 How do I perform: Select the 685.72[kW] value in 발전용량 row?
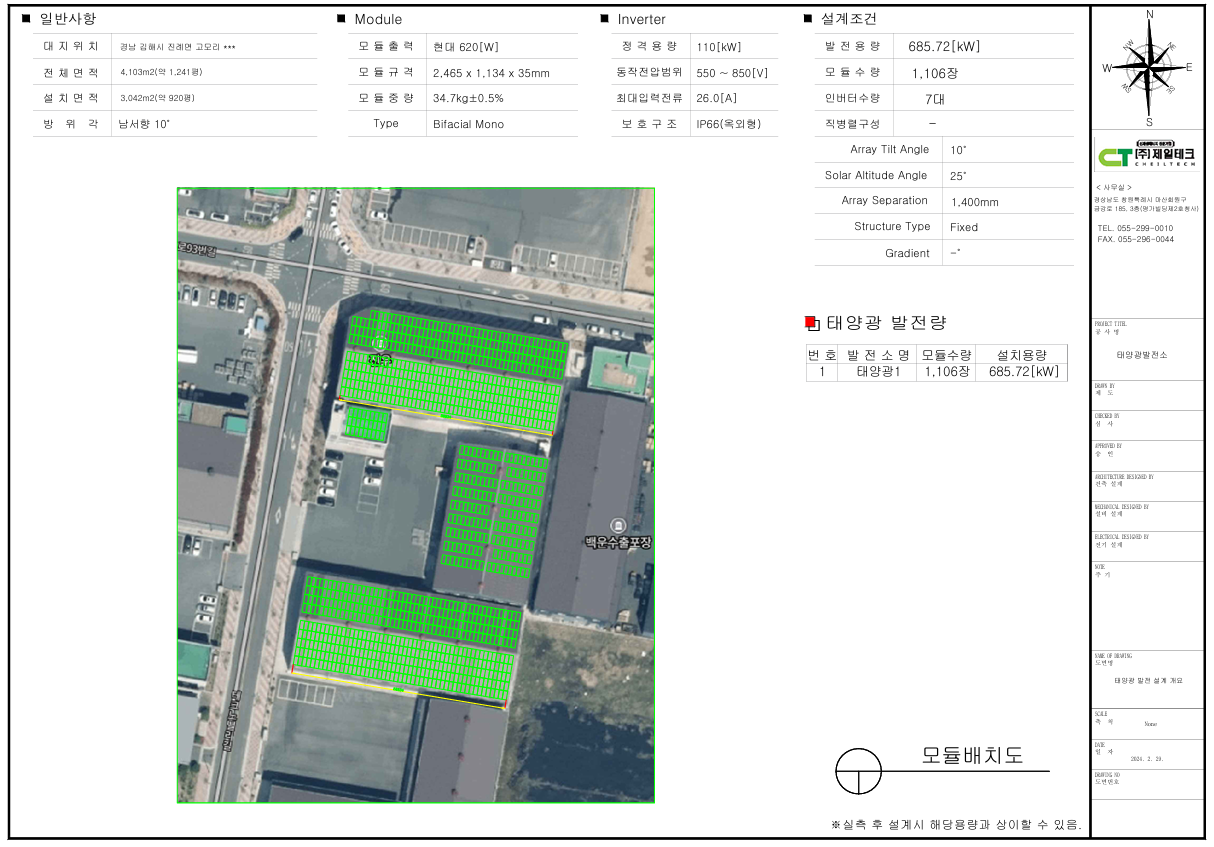[943, 47]
